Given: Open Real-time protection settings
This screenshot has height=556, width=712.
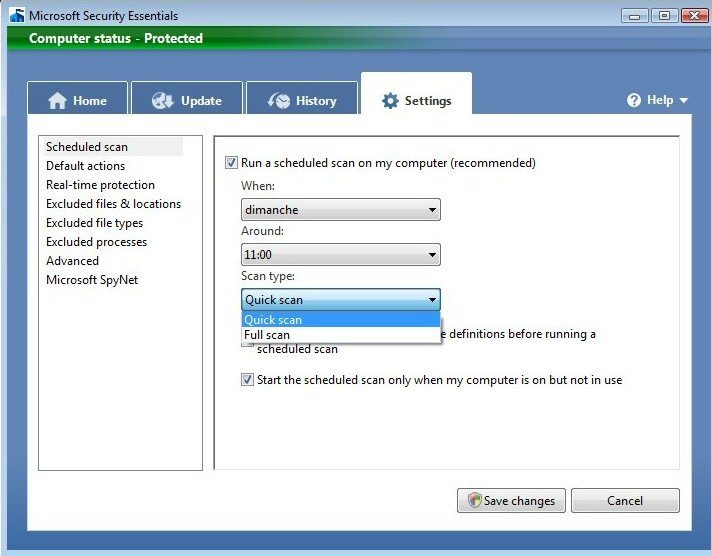Looking at the screenshot, I should [x=100, y=185].
